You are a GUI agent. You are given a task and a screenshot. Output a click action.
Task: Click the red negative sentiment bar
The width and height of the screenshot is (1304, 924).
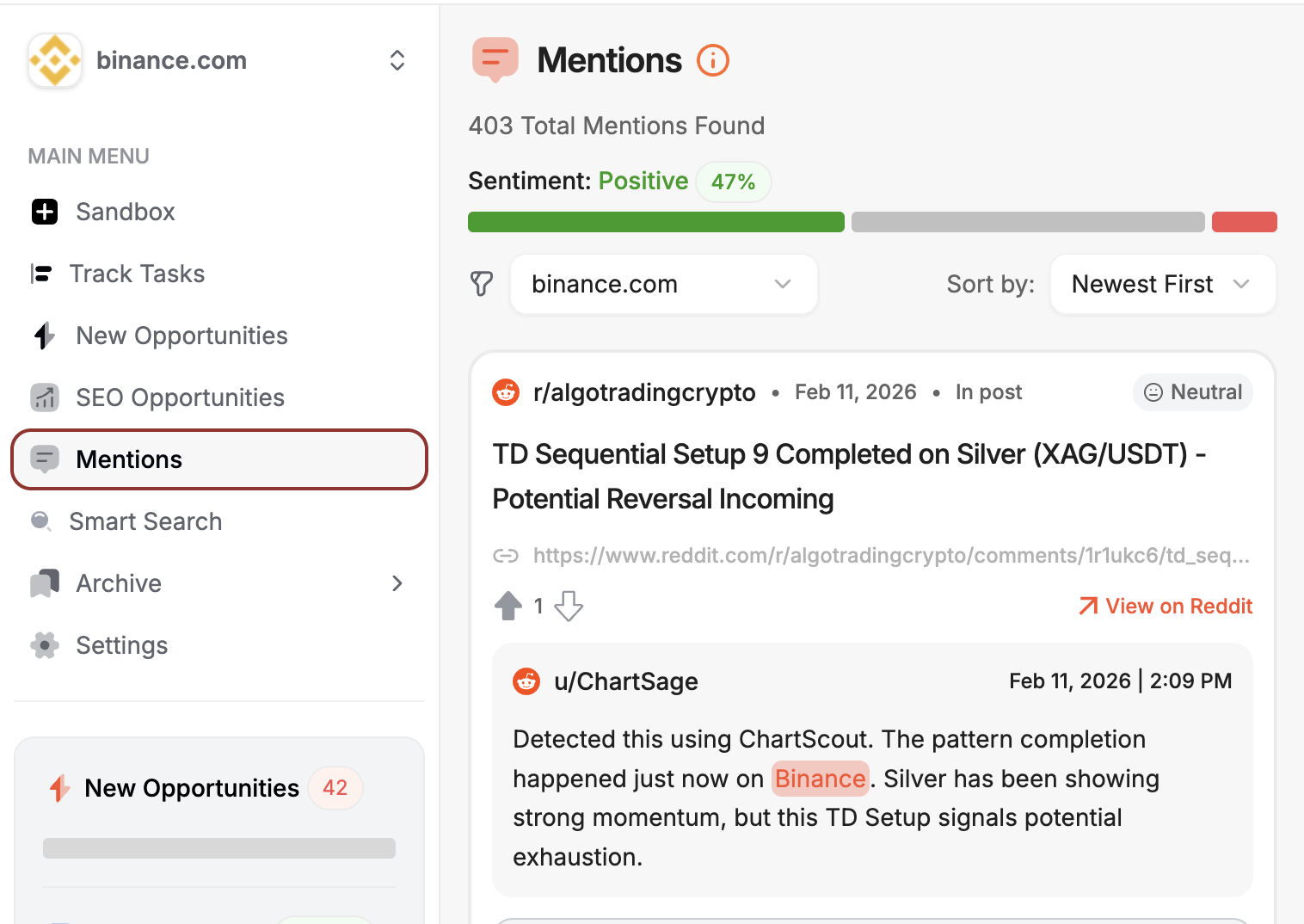tap(1245, 222)
